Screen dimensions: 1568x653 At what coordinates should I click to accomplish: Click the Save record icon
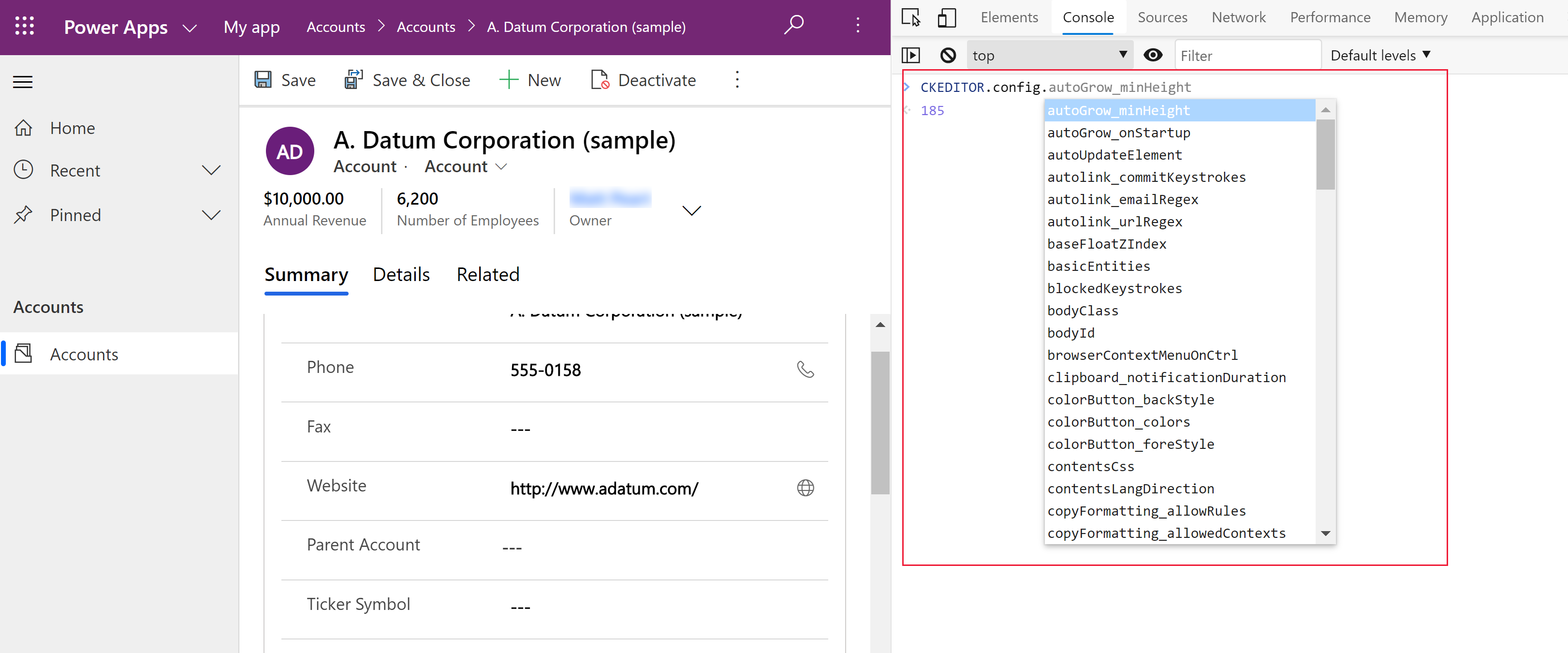(x=265, y=80)
